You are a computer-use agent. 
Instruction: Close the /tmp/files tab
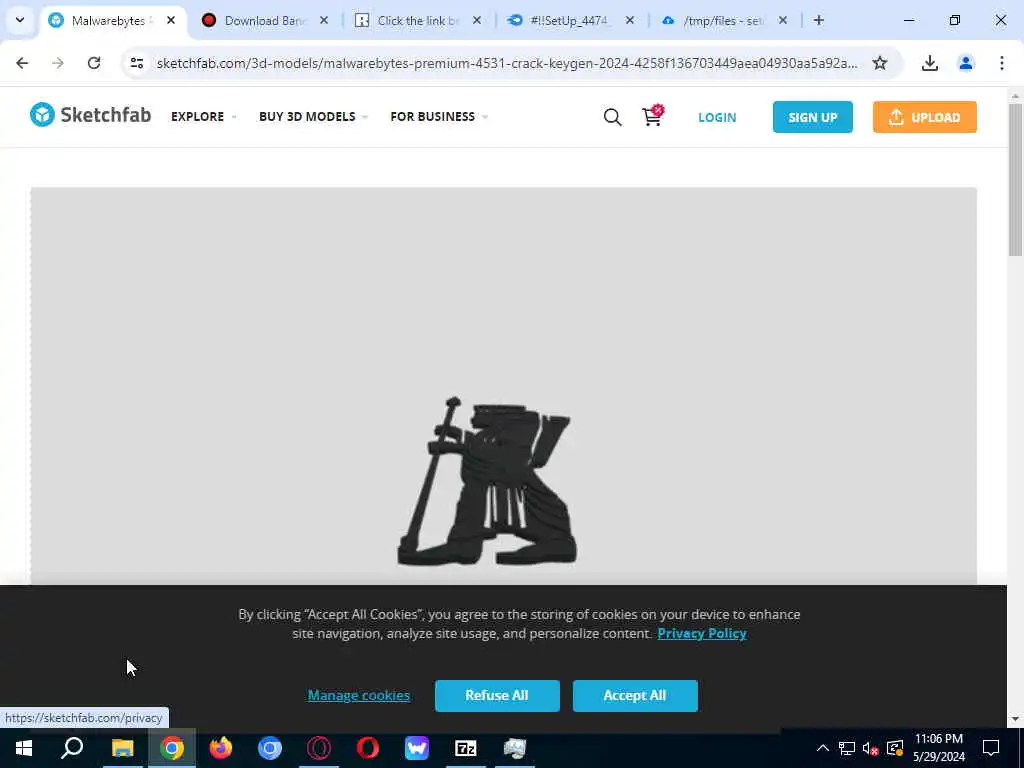782,20
